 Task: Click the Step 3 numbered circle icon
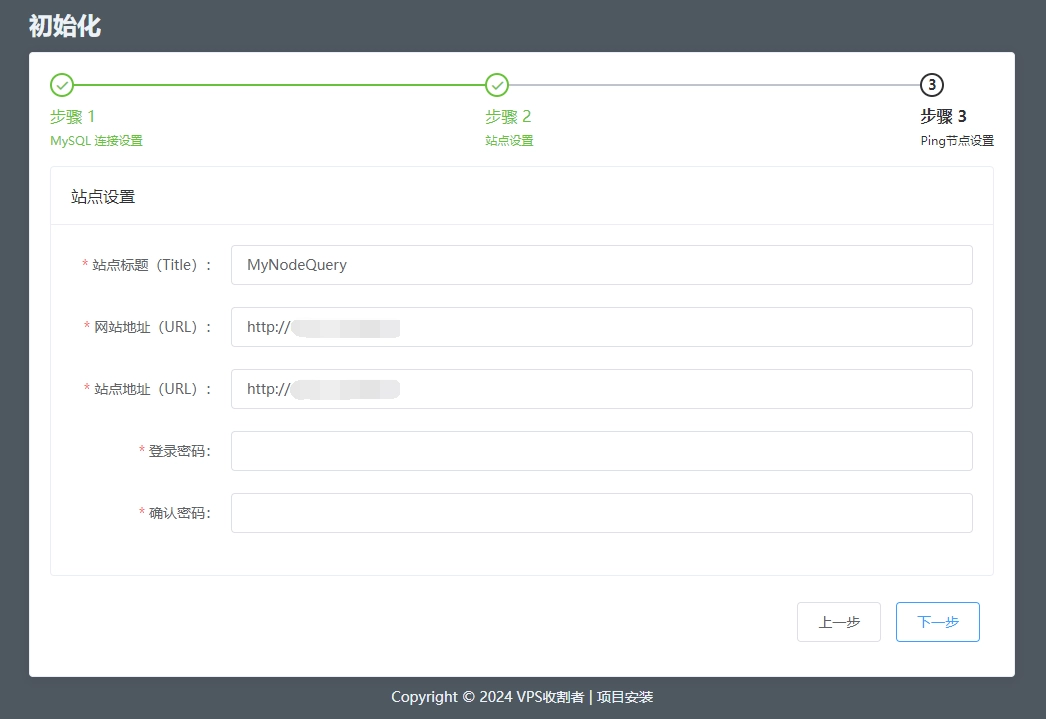pyautogui.click(x=932, y=85)
